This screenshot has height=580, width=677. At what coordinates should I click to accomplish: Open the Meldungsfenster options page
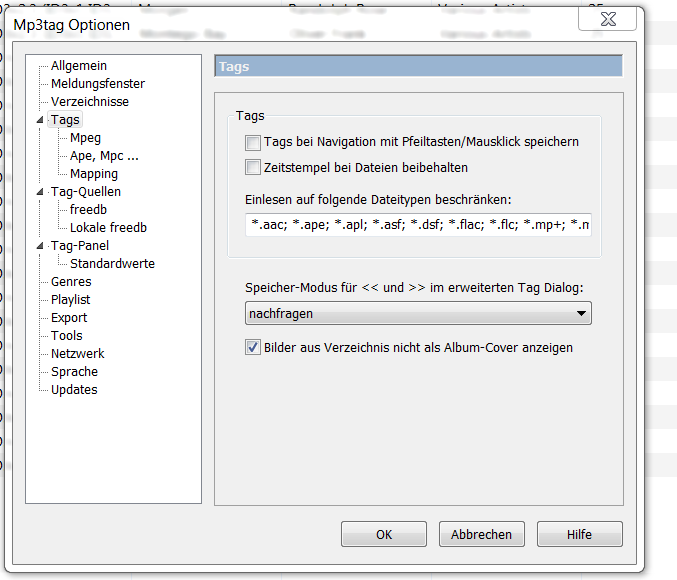pyautogui.click(x=98, y=84)
